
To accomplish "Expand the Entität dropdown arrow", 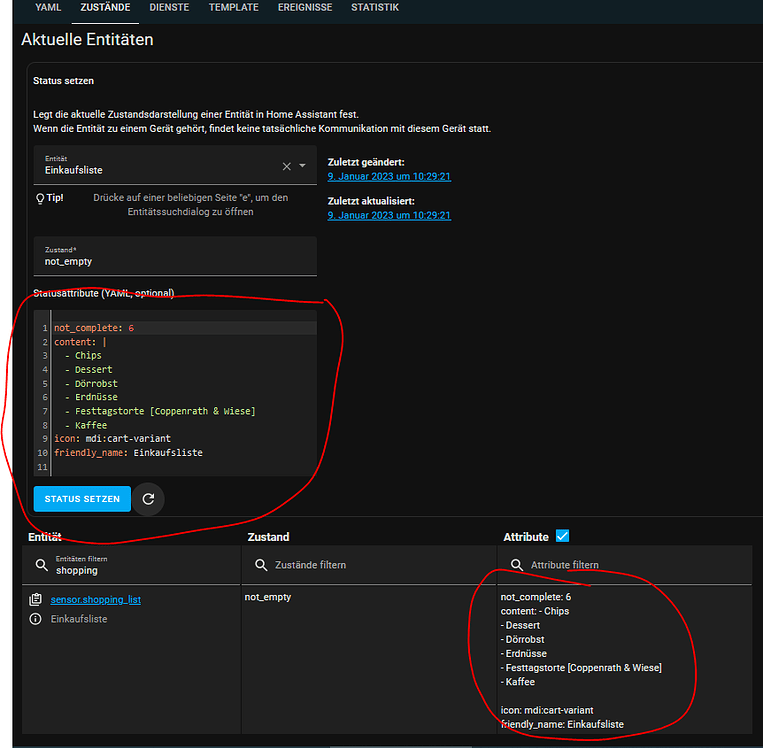I will point(302,166).
